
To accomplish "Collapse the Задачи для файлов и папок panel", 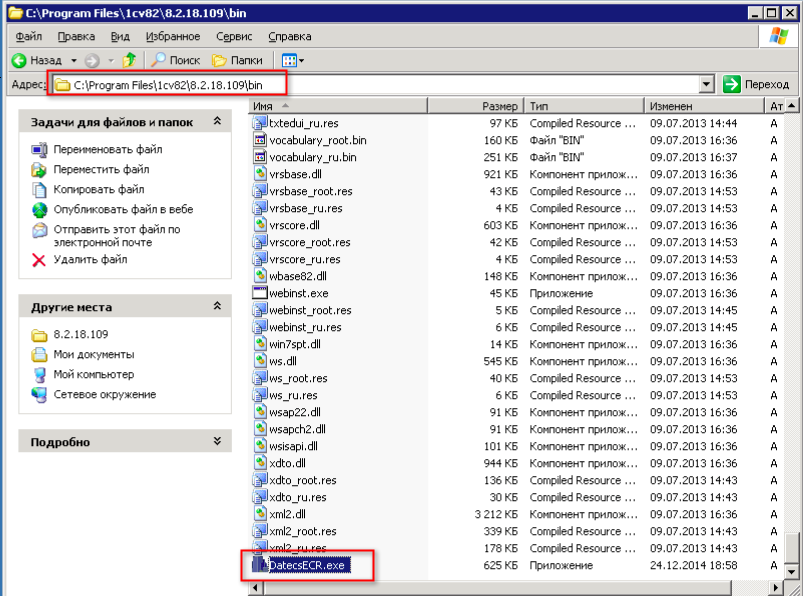I will click(217, 121).
